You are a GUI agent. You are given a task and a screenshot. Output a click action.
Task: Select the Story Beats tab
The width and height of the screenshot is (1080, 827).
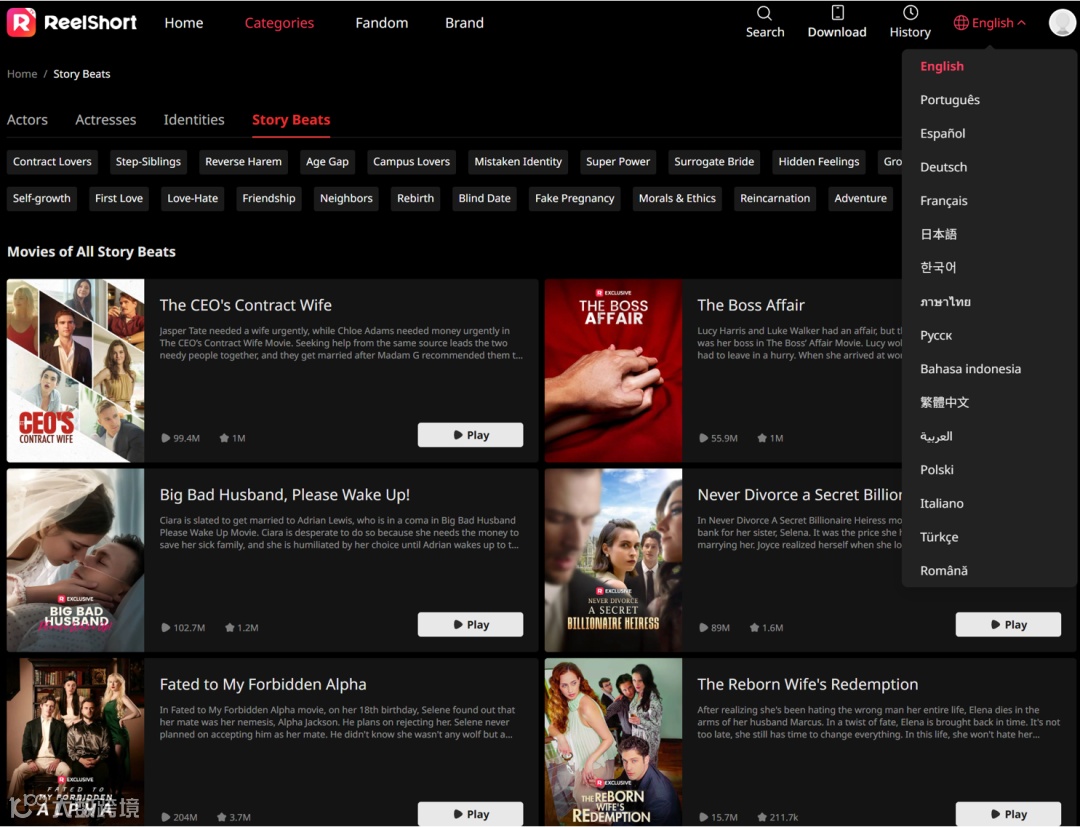[291, 120]
